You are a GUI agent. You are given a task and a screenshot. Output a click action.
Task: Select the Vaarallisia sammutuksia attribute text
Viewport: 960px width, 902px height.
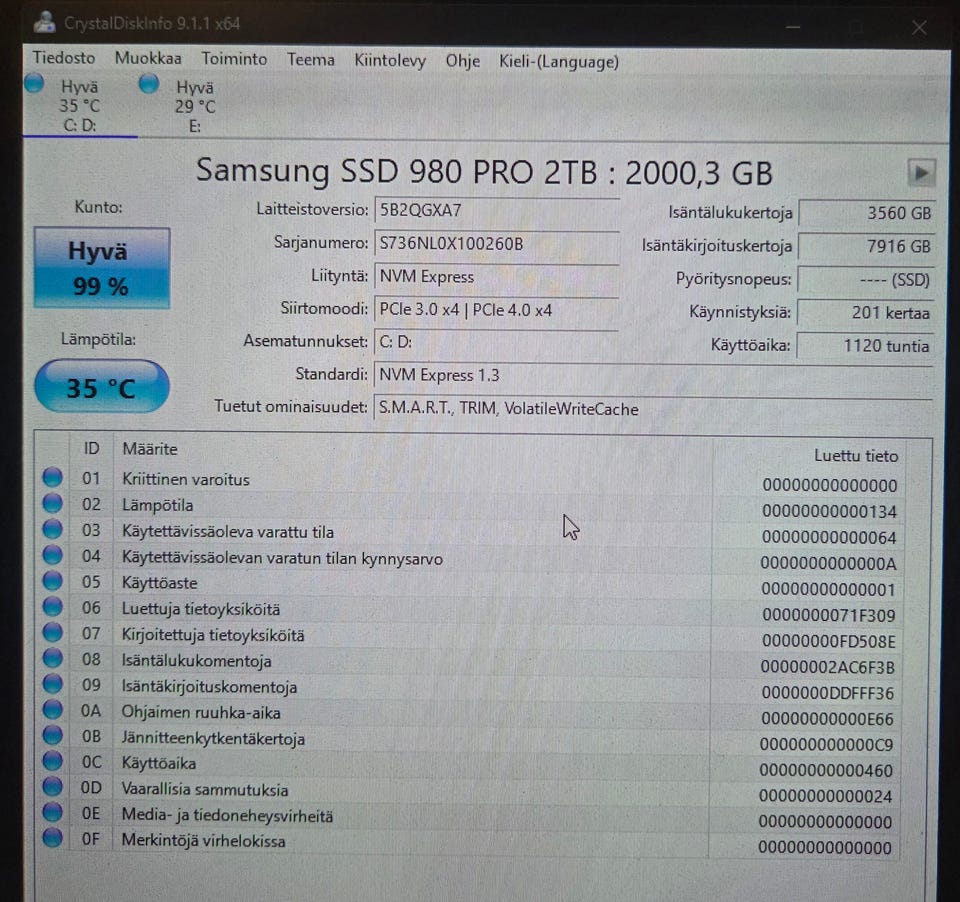click(204, 789)
